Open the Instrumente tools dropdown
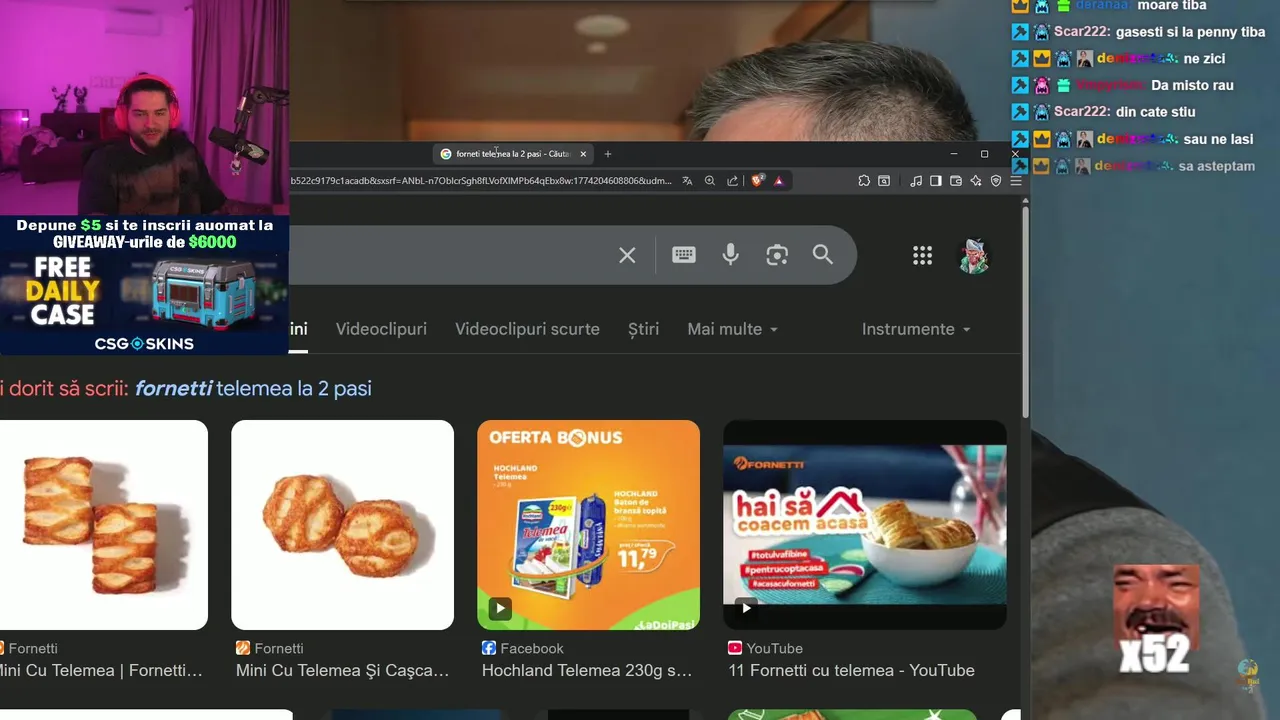This screenshot has width=1280, height=720. [x=916, y=329]
